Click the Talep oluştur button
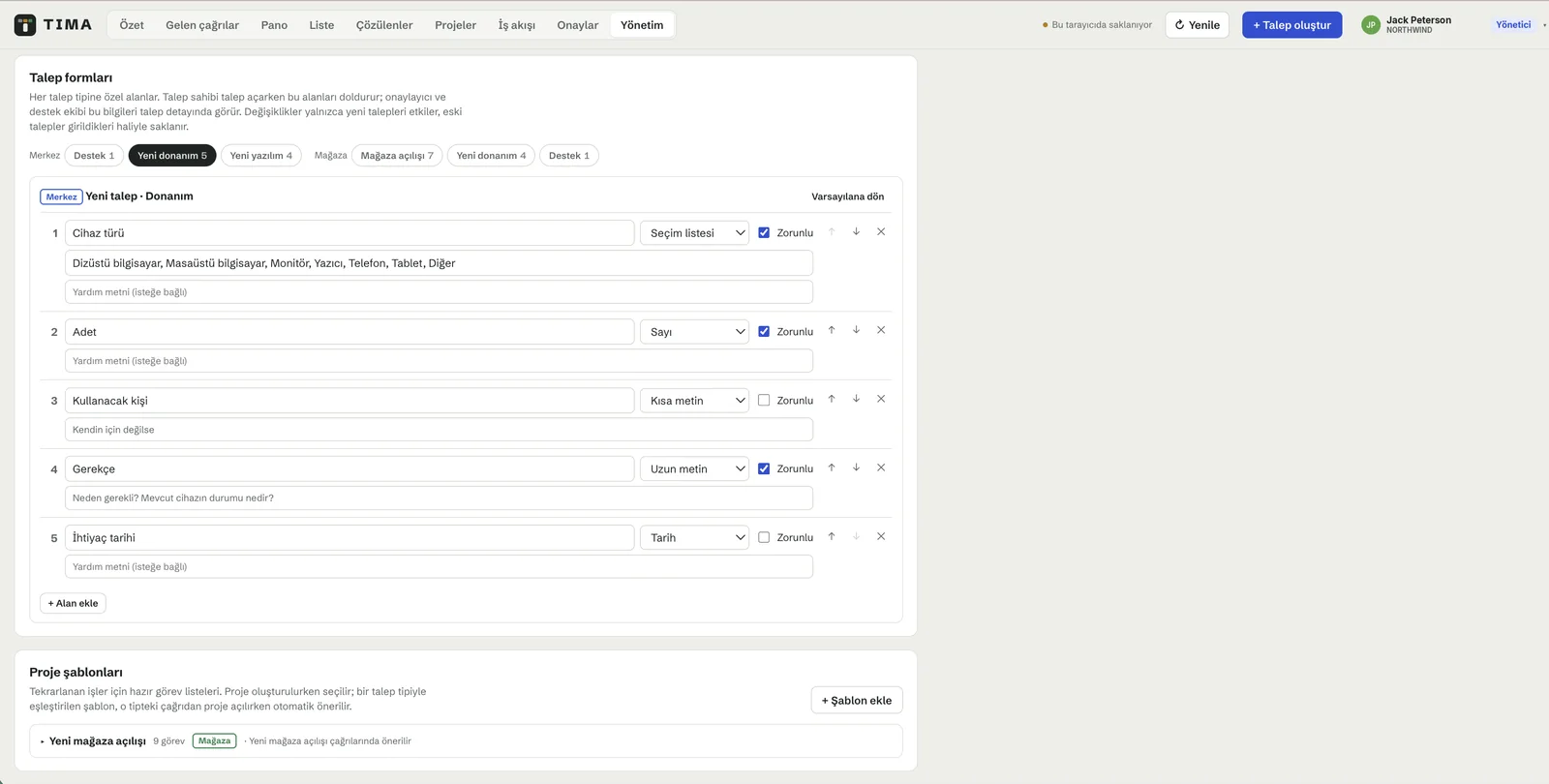The height and width of the screenshot is (784, 1549). tap(1292, 25)
